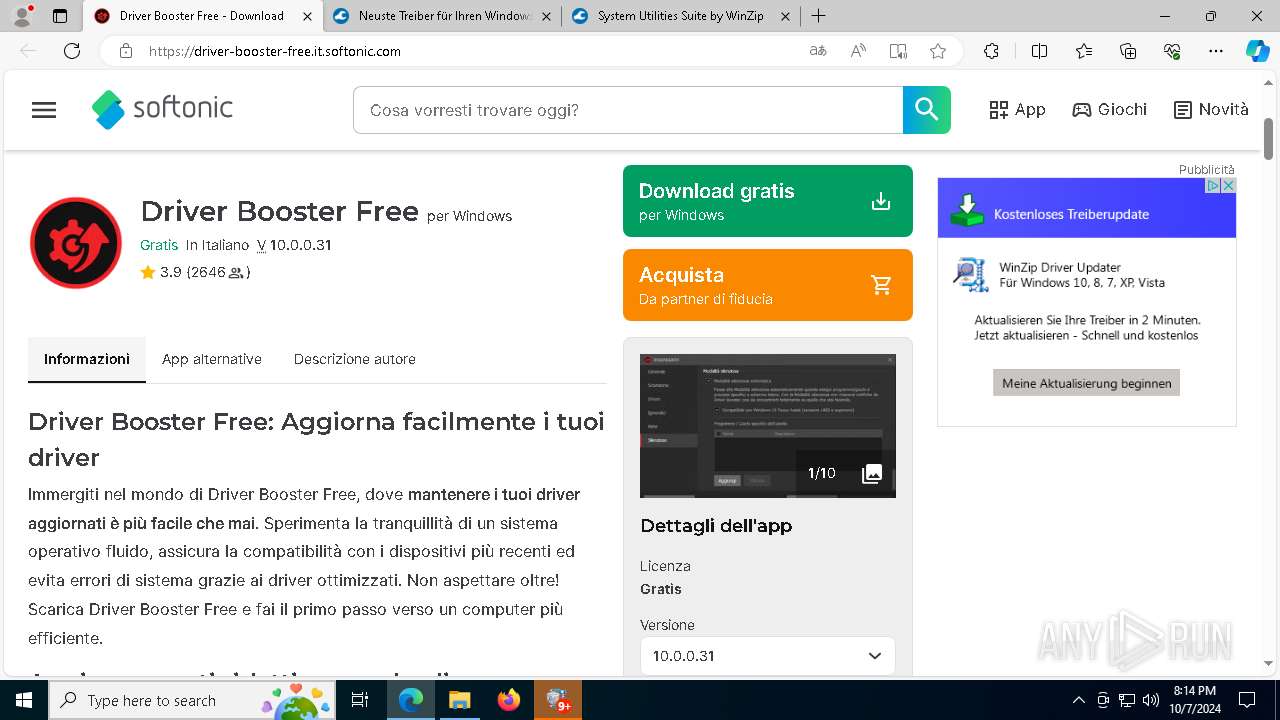Open immersive reader icon
The width and height of the screenshot is (1280, 720).
[x=898, y=51]
